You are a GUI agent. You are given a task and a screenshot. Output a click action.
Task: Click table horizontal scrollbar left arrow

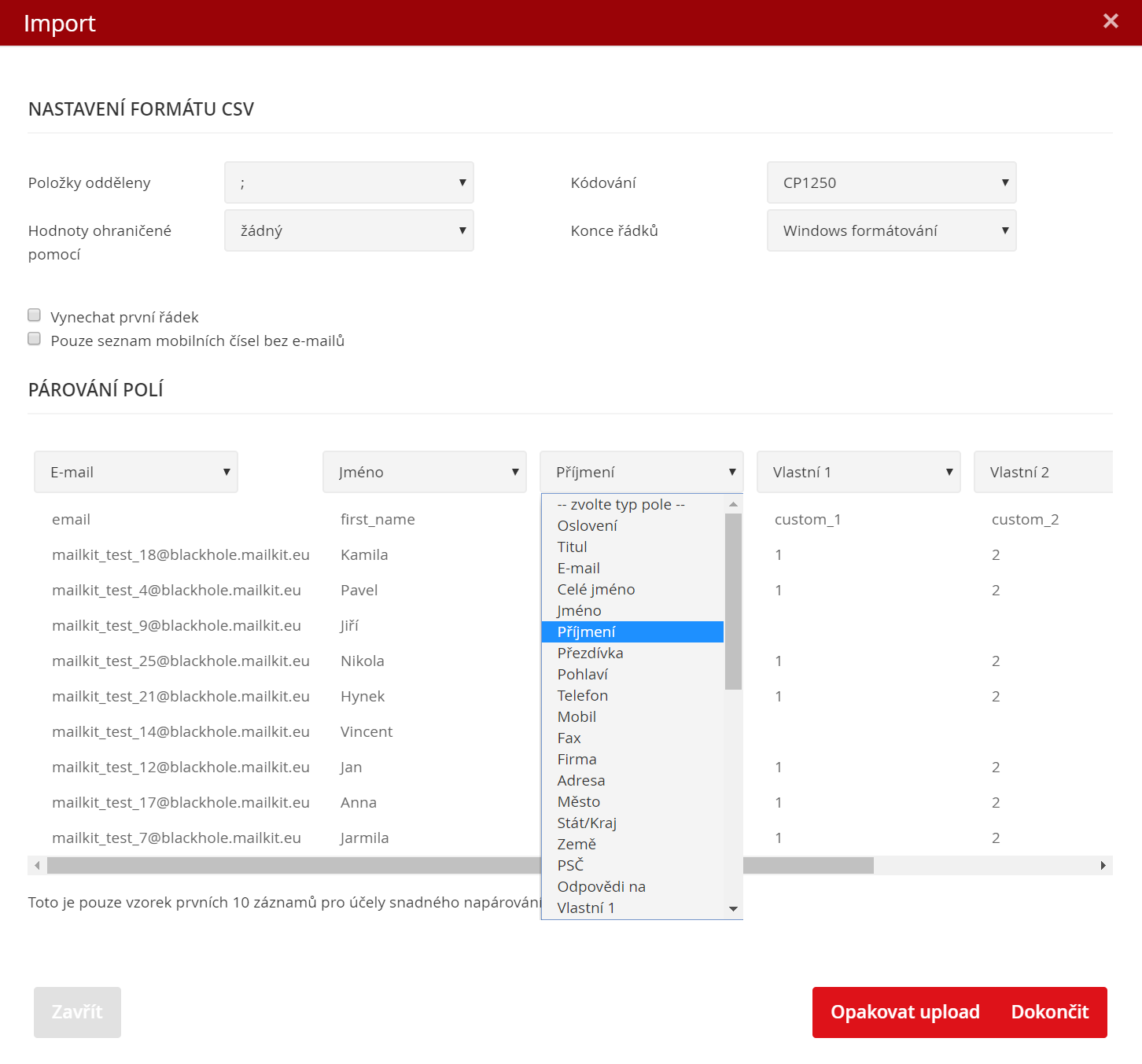[37, 865]
